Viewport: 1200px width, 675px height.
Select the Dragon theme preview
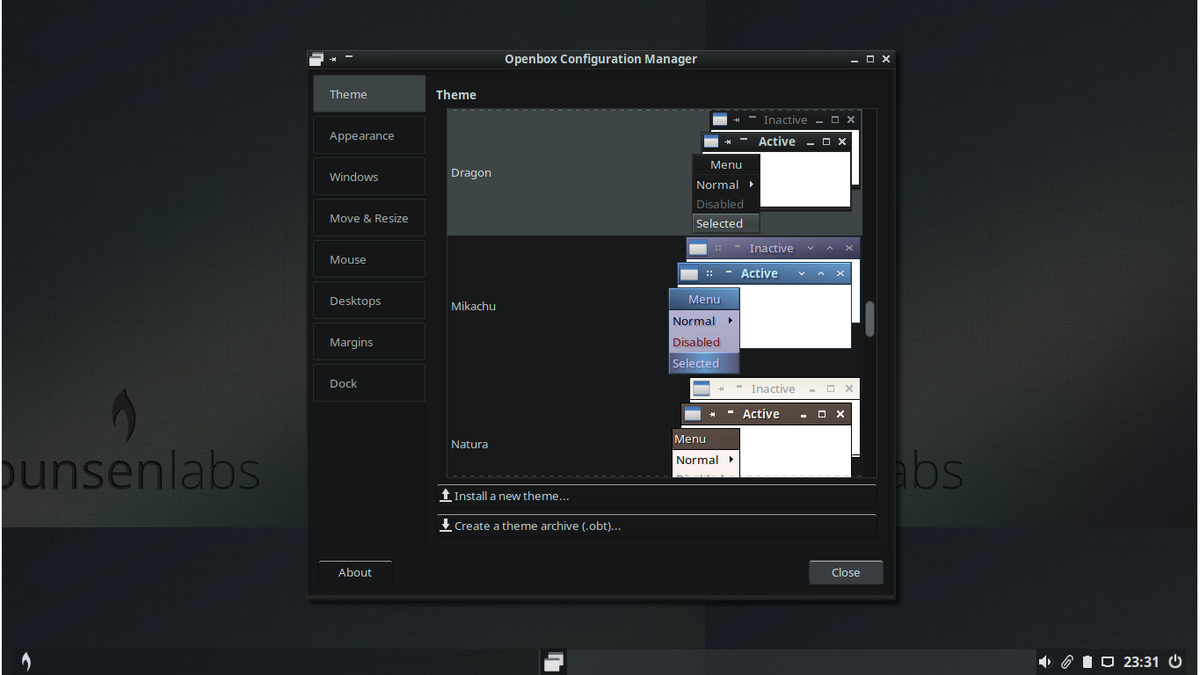[x=550, y=172]
